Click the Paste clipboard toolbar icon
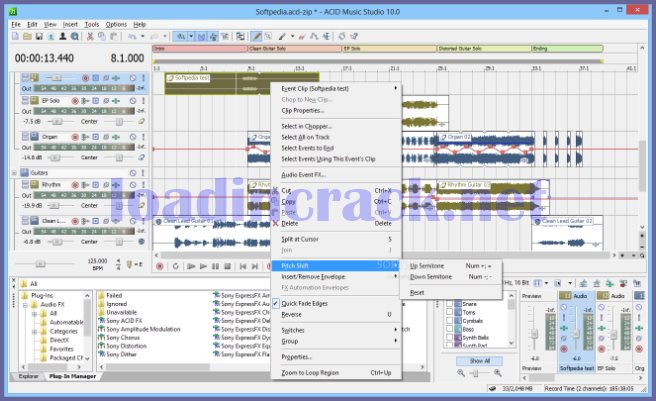This screenshot has width=656, height=401. point(113,37)
